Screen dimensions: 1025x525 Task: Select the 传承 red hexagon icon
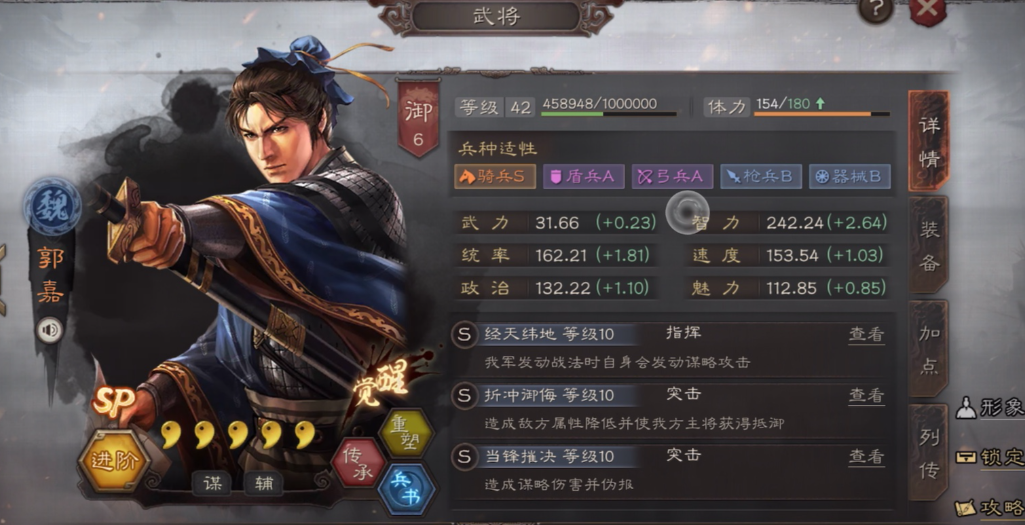[359, 462]
